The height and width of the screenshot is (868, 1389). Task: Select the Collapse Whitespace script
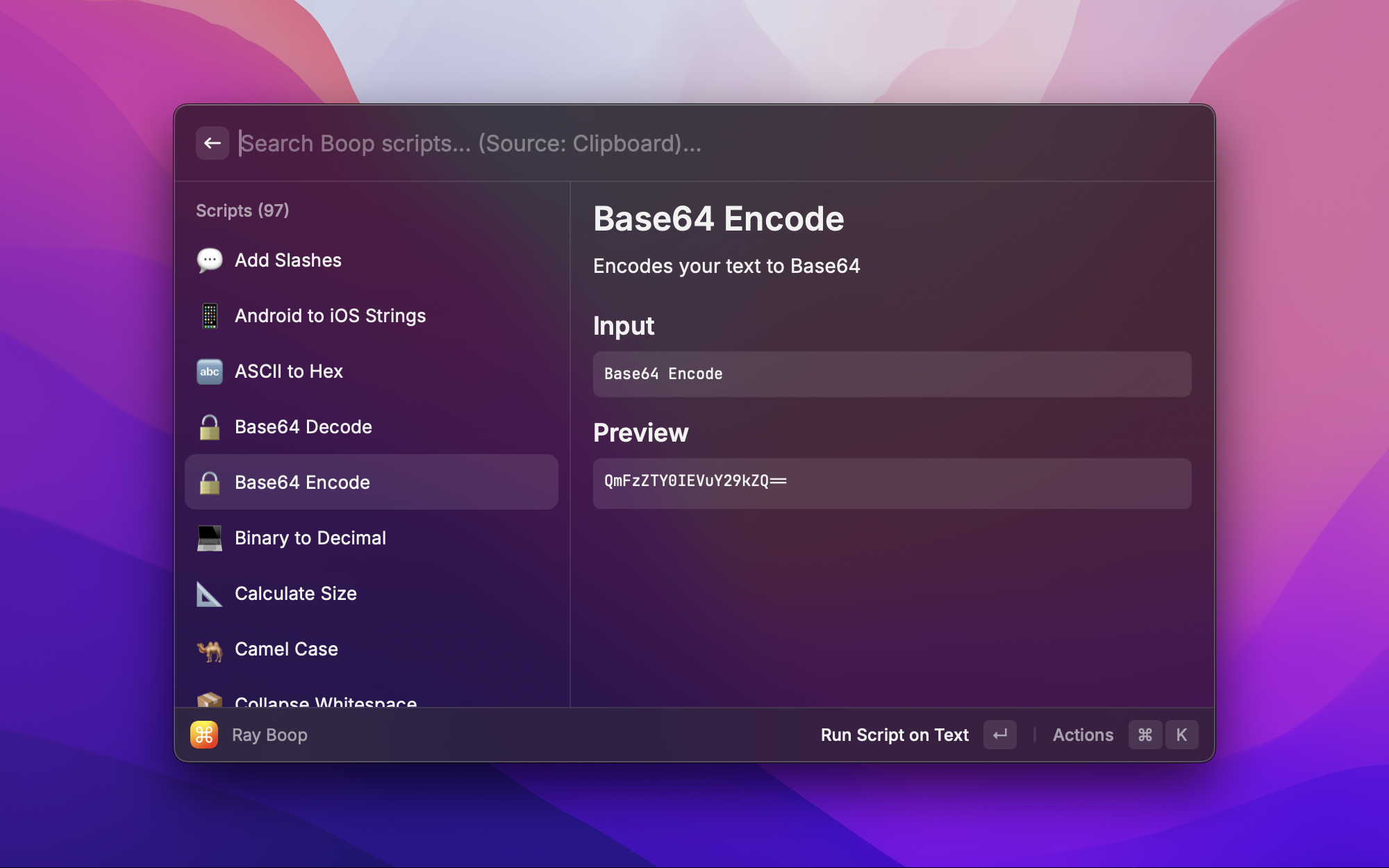(325, 703)
